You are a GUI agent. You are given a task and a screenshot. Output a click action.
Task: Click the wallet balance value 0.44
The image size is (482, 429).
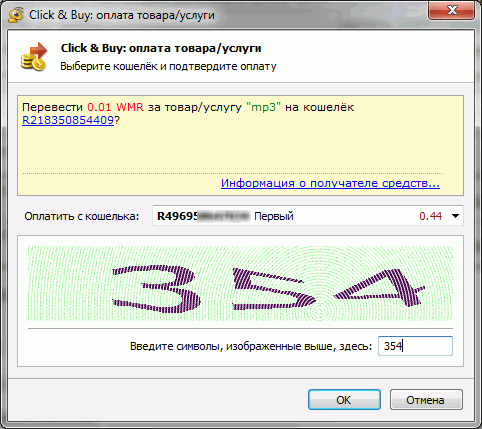coord(430,216)
